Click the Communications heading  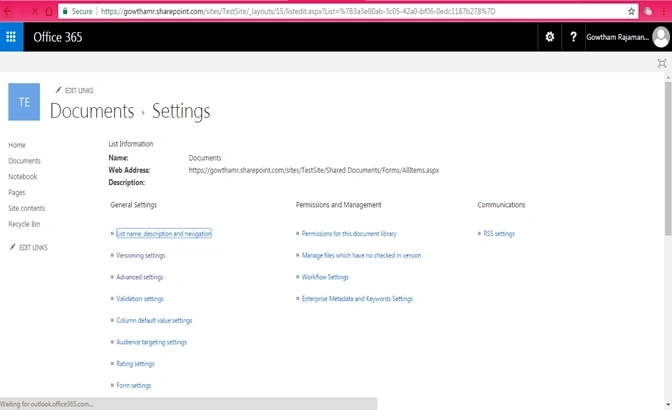tap(501, 205)
